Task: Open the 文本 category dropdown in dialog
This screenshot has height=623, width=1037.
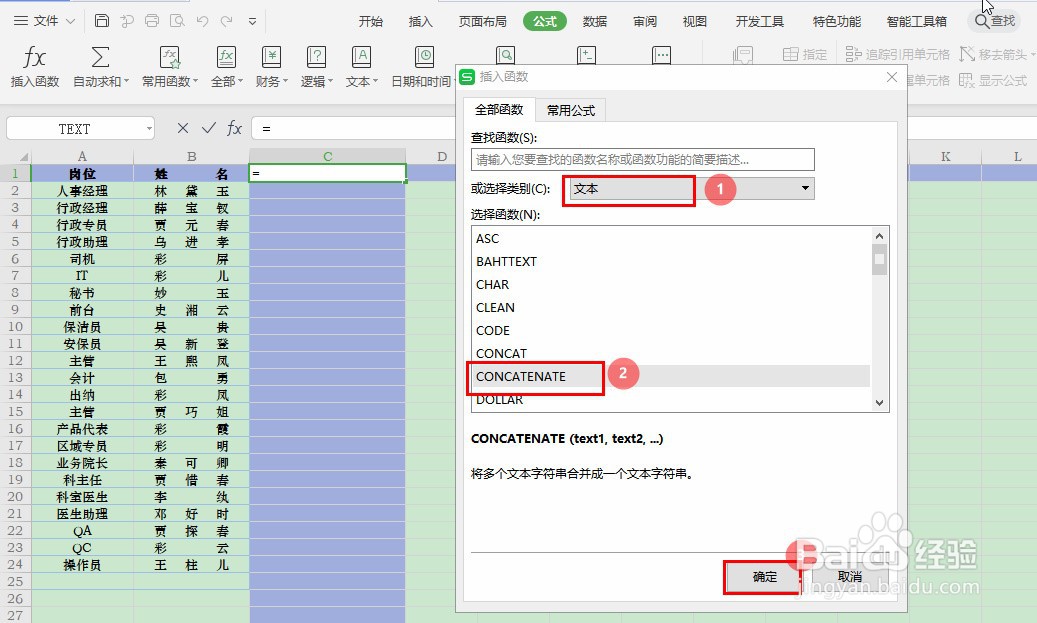Action: click(x=804, y=188)
